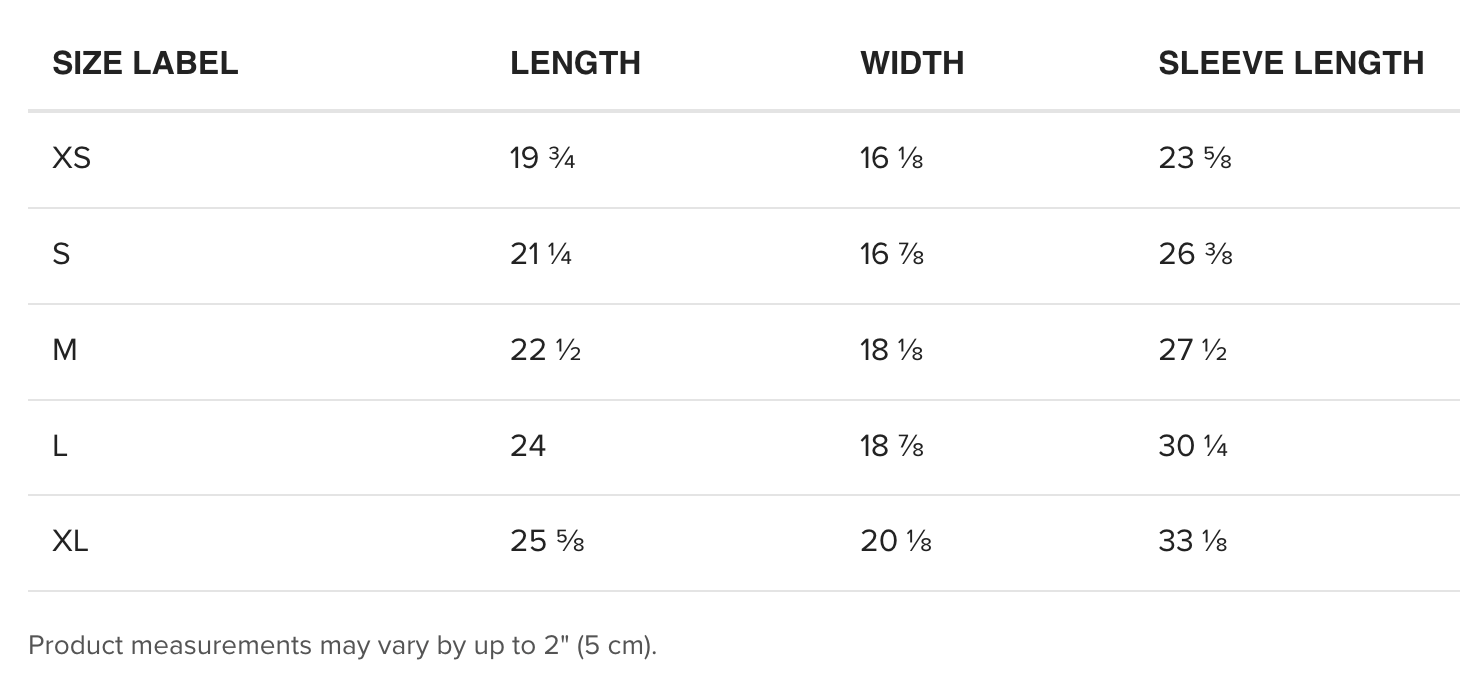Click the SLEEVE LENGTH column header

pos(1291,63)
